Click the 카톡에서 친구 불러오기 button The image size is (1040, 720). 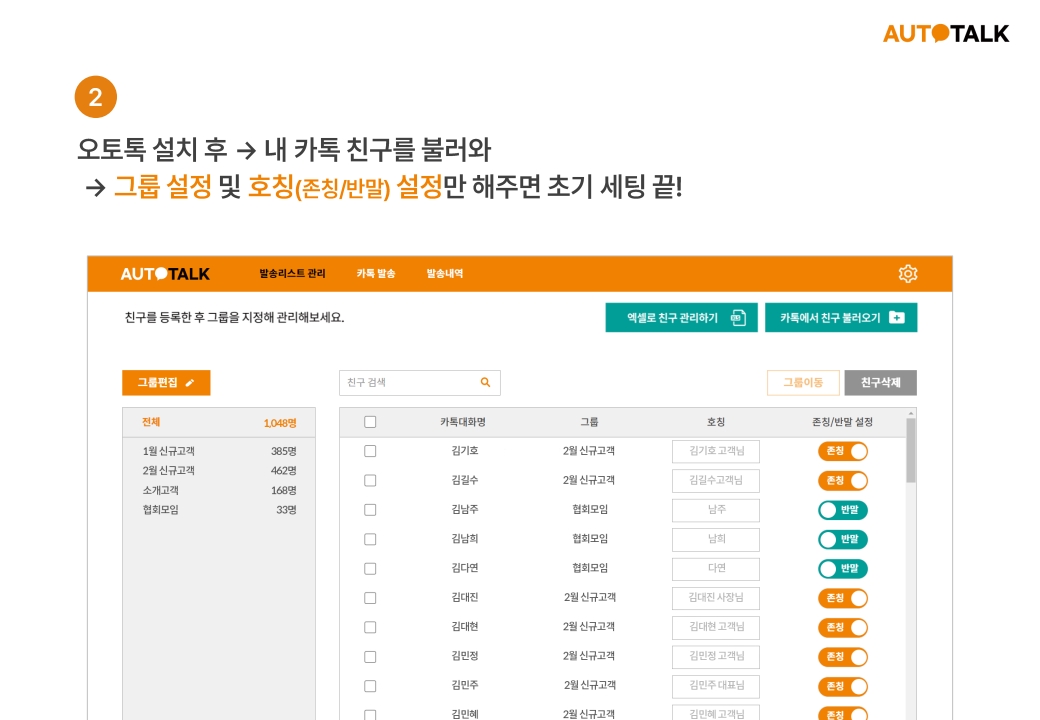coord(841,318)
